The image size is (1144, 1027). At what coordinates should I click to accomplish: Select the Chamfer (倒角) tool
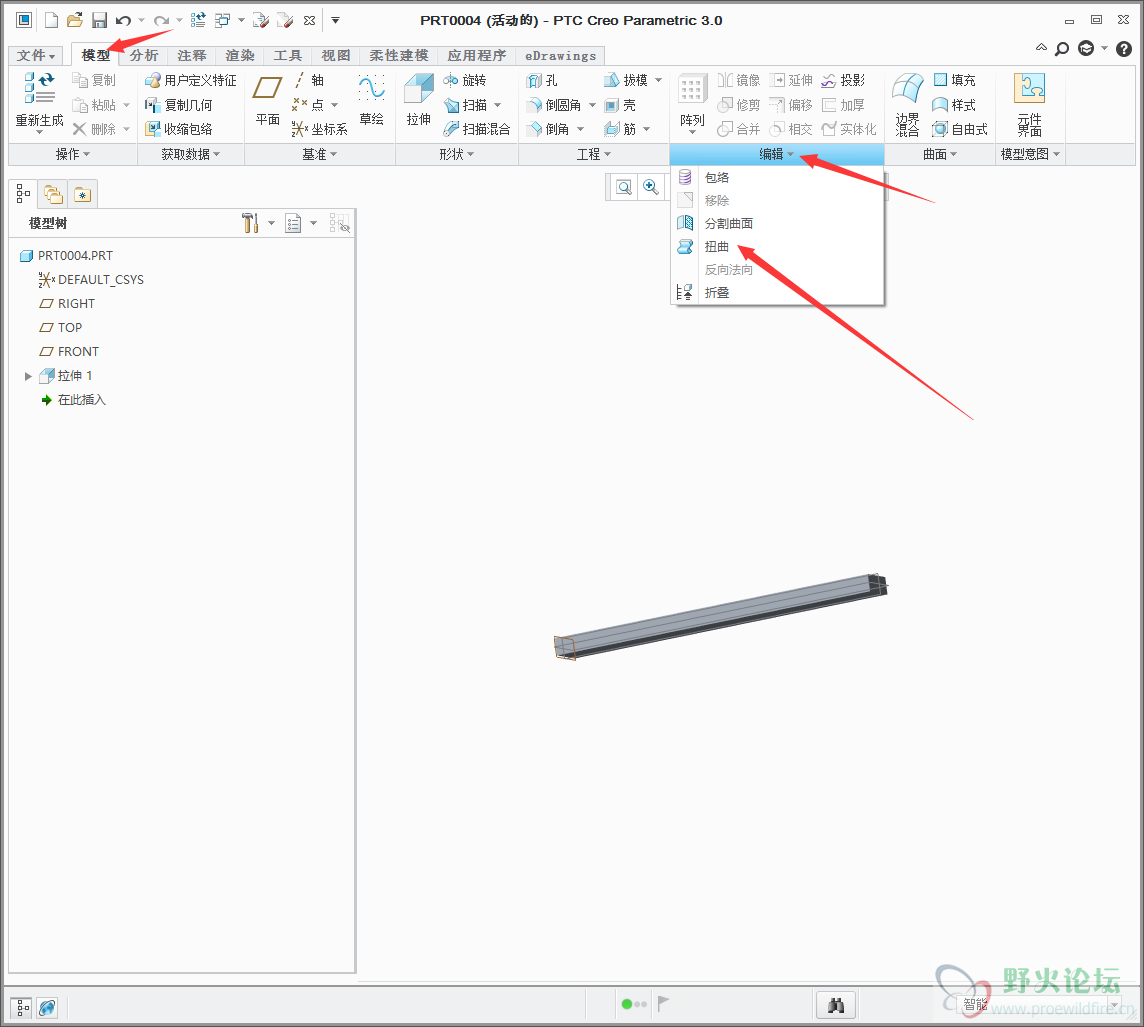pyautogui.click(x=549, y=129)
